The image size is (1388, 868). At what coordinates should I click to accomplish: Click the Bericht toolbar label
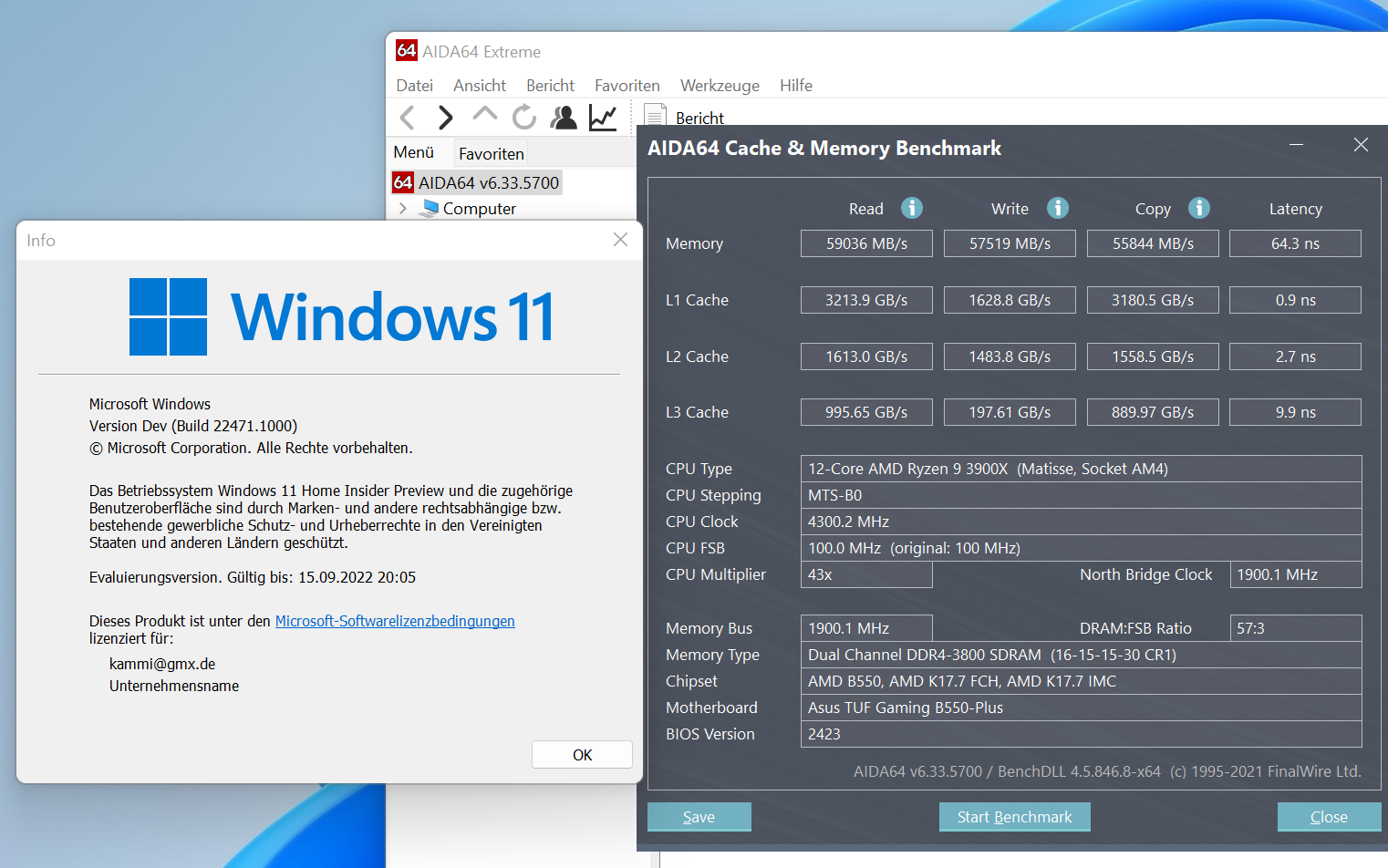tap(699, 119)
